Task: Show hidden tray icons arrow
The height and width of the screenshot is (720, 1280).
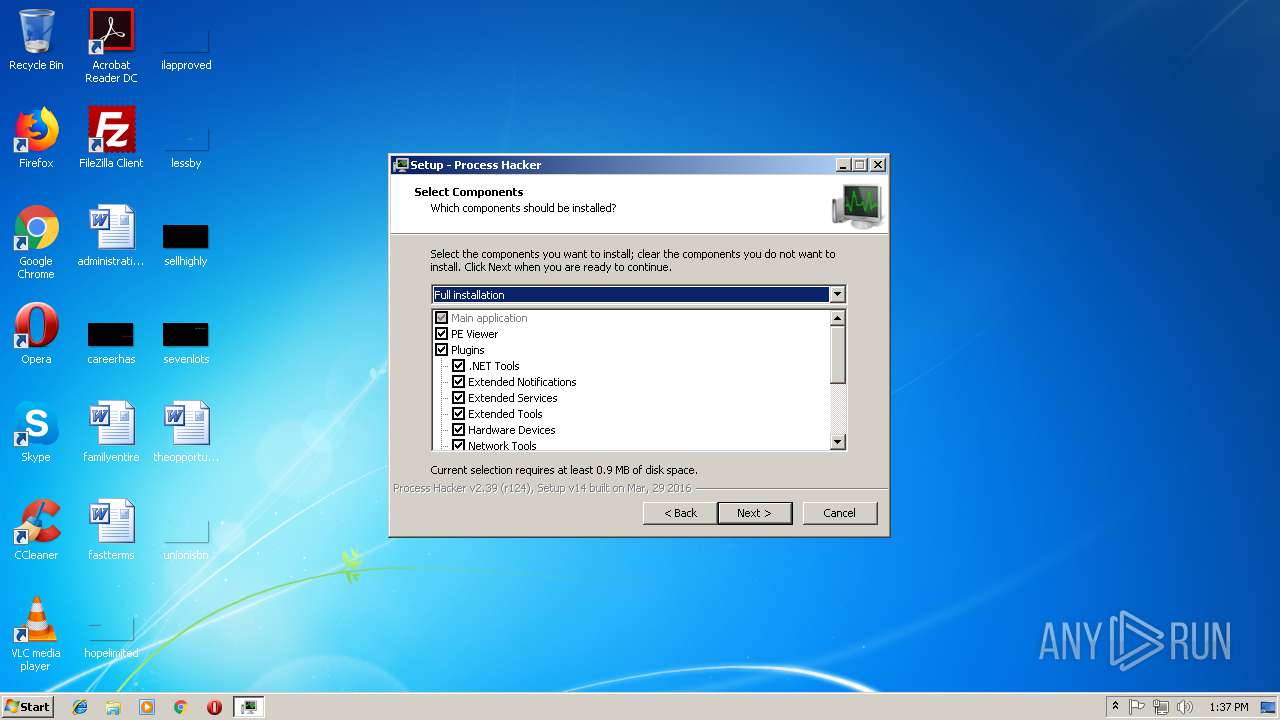Action: coord(1115,707)
